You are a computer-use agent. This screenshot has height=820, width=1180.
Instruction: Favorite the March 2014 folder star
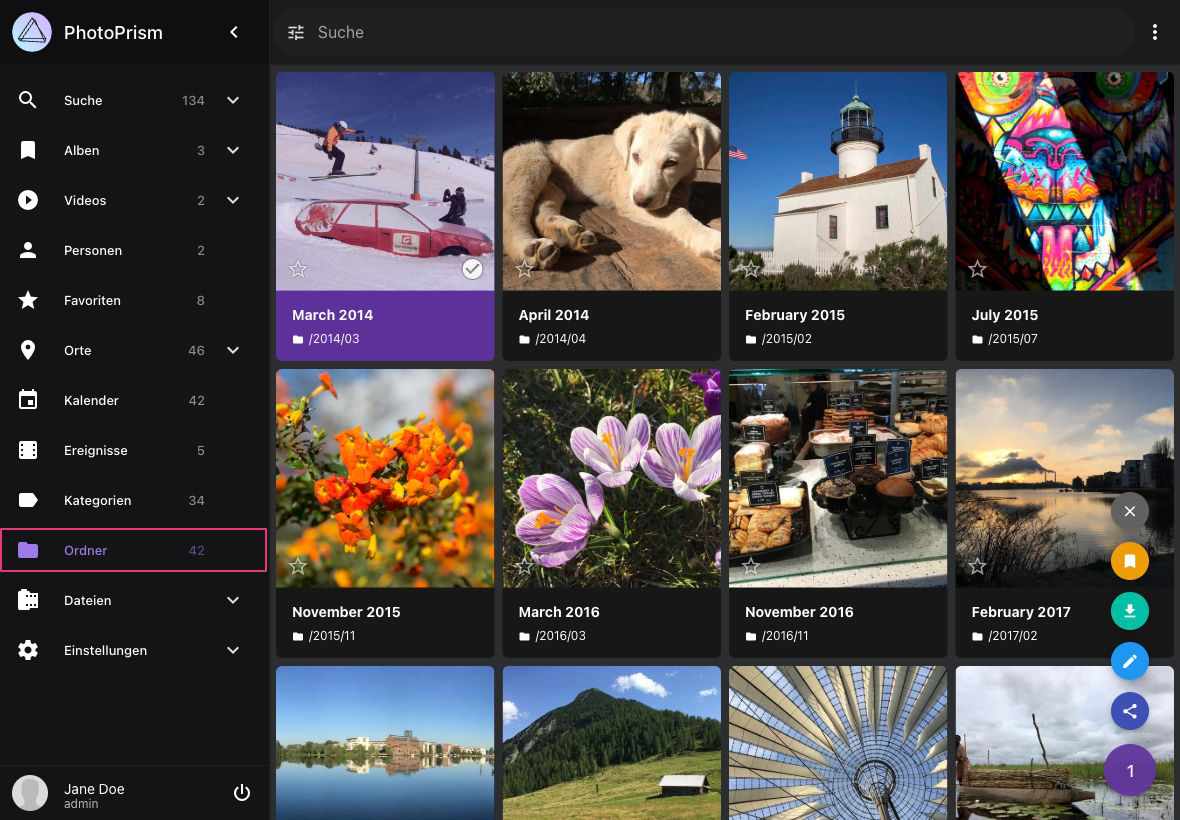coord(298,269)
